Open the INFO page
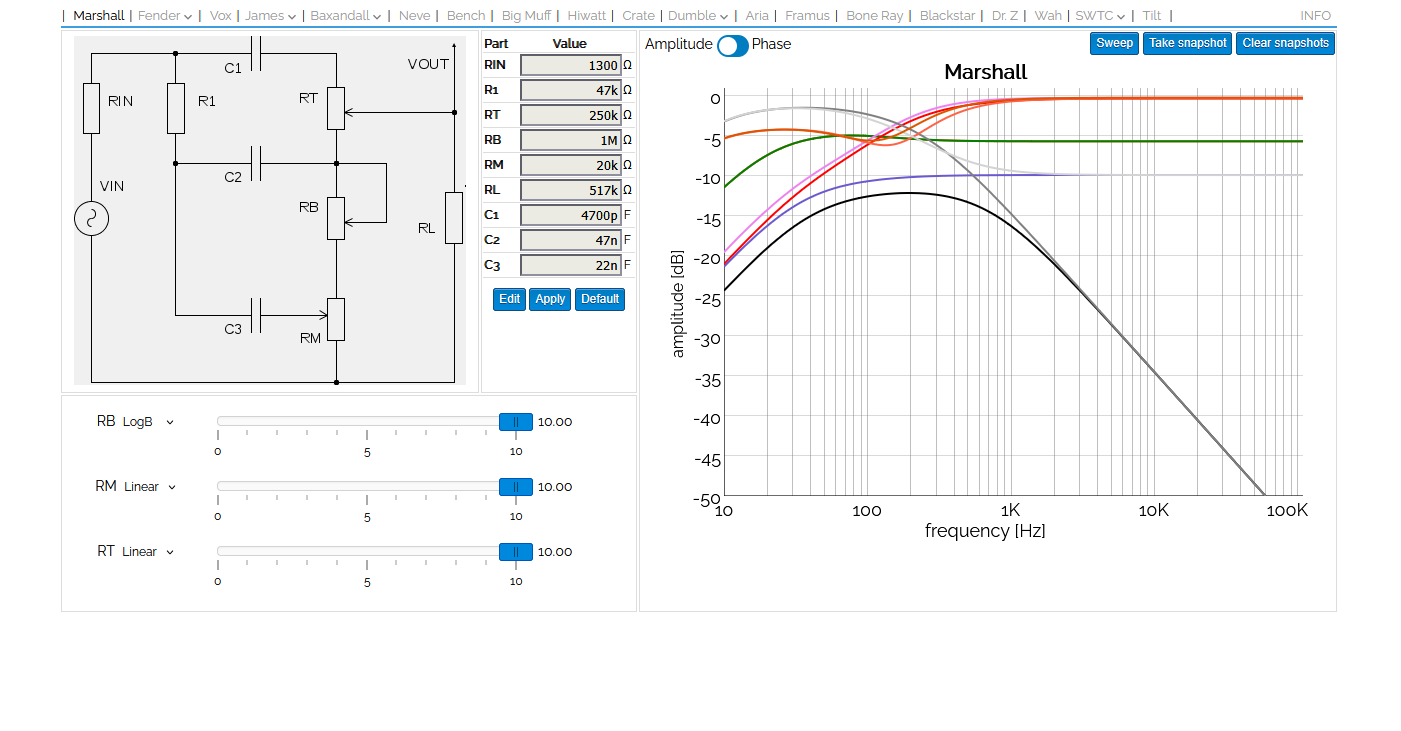This screenshot has width=1401, height=731. coord(1315,16)
